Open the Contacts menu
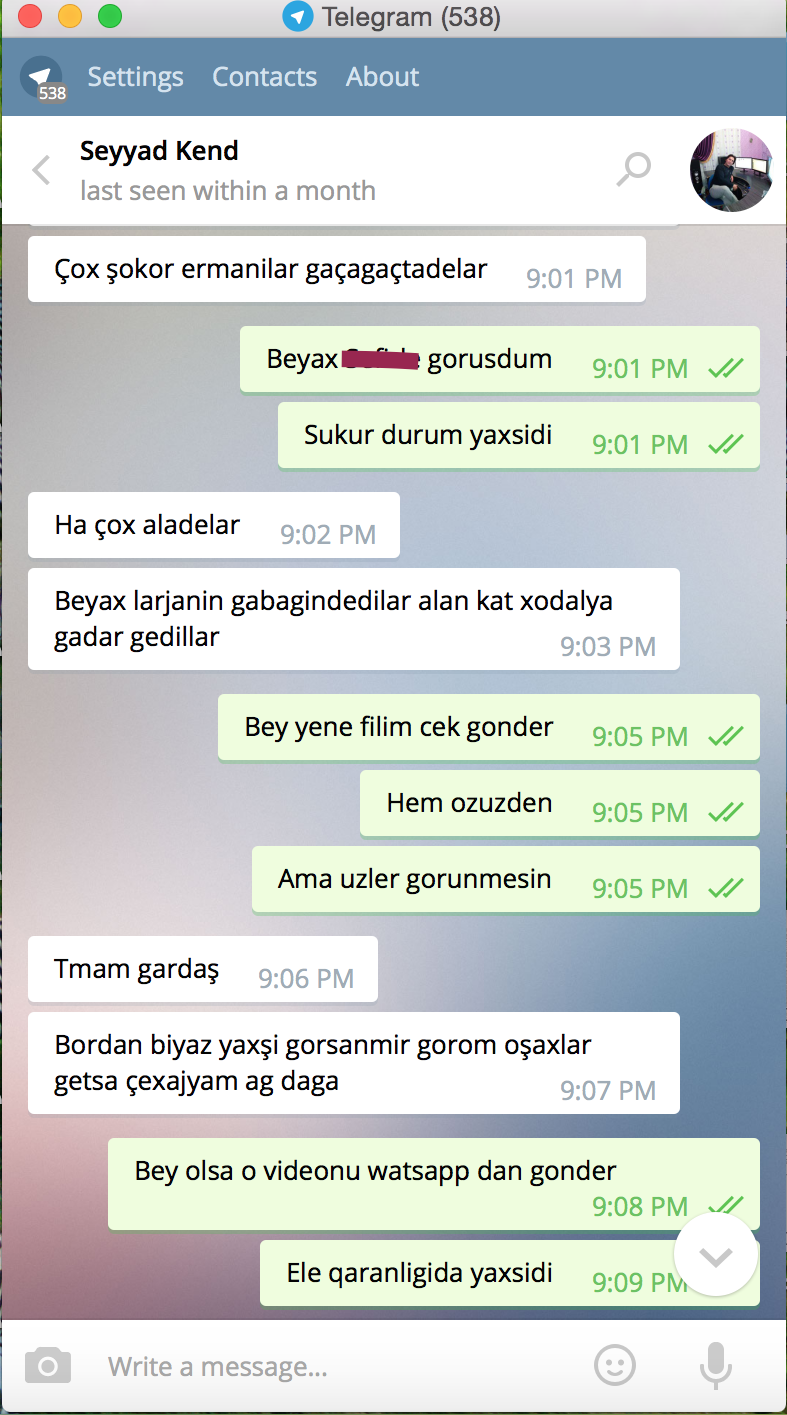 click(x=264, y=77)
